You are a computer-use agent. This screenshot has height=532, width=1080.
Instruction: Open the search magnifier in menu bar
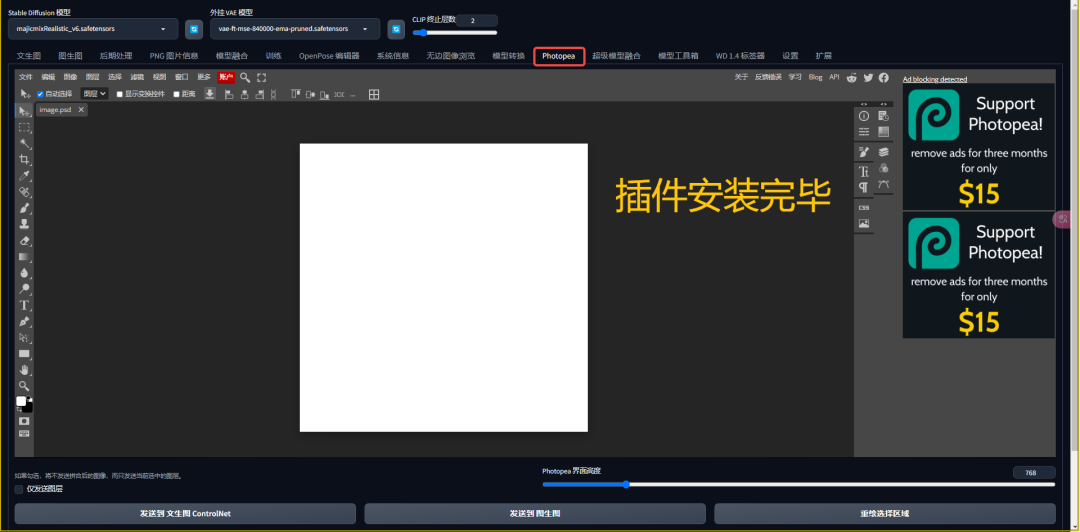coord(245,77)
